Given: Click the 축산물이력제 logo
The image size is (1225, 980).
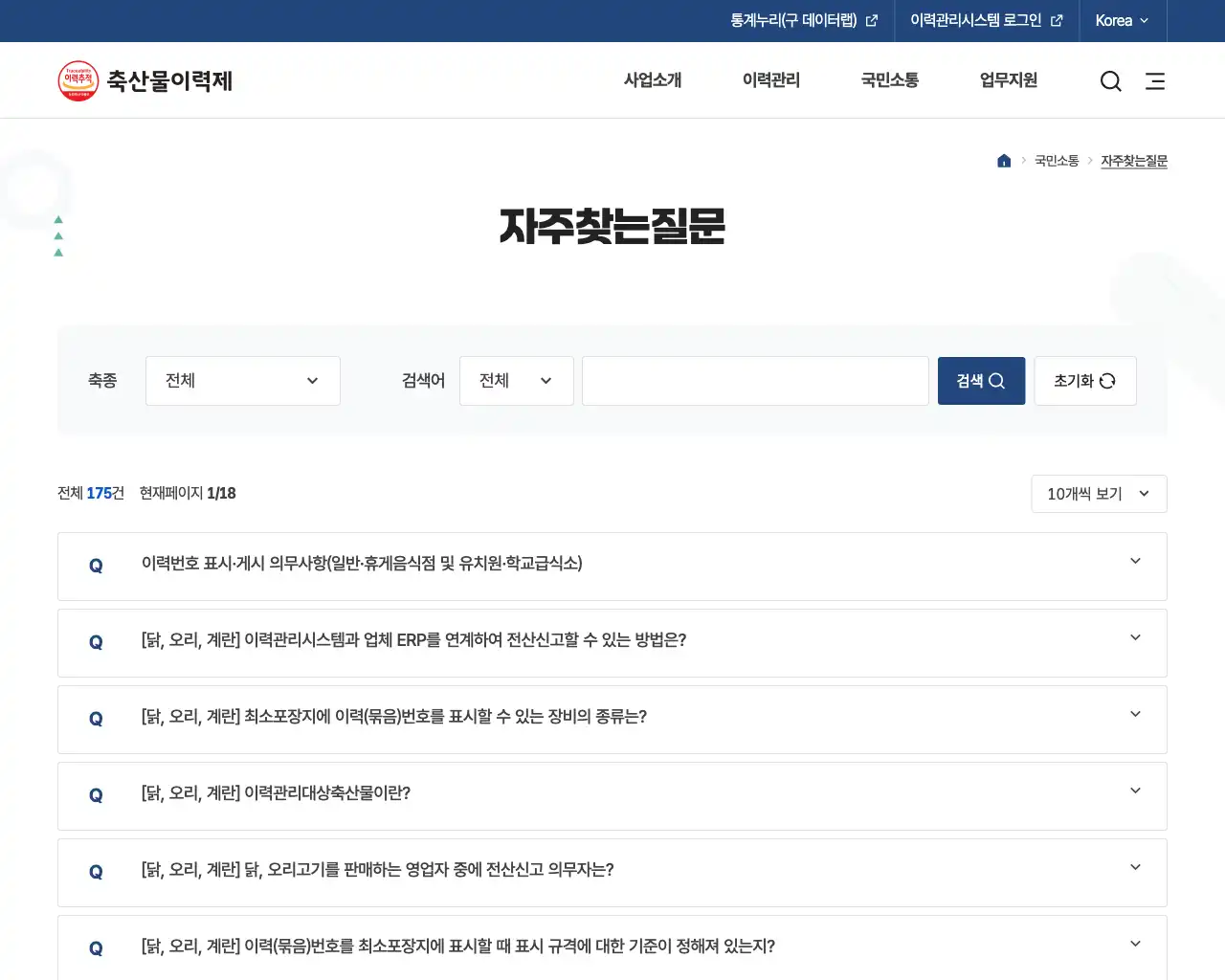Looking at the screenshot, I should [x=145, y=80].
